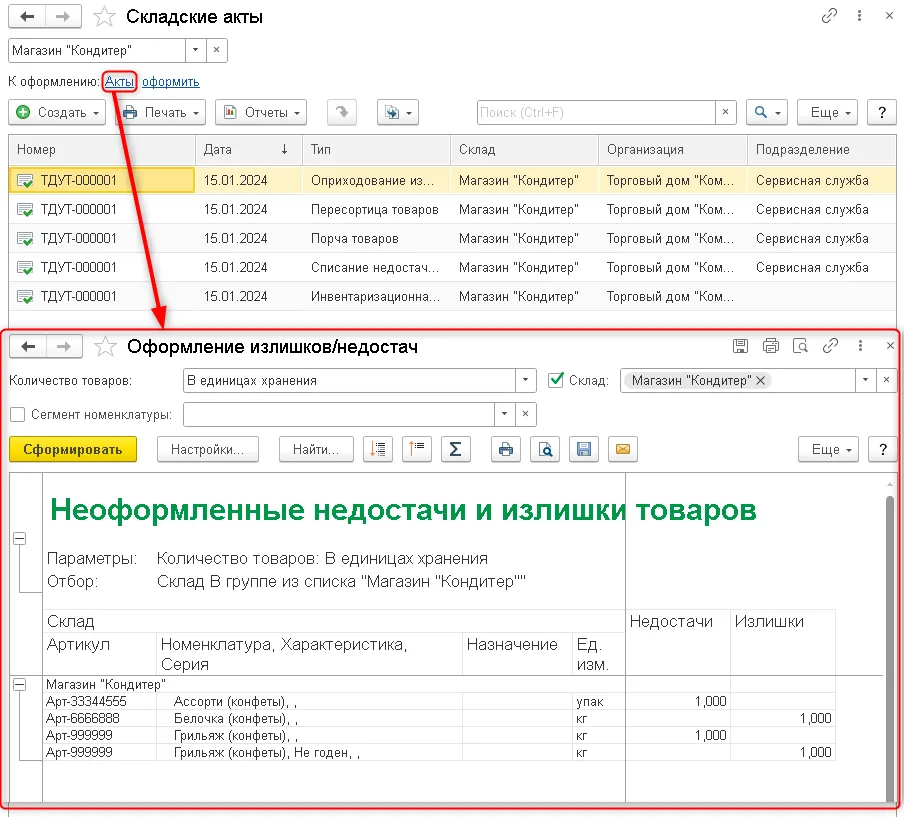Select the Пересортица товаров row

coord(453,209)
